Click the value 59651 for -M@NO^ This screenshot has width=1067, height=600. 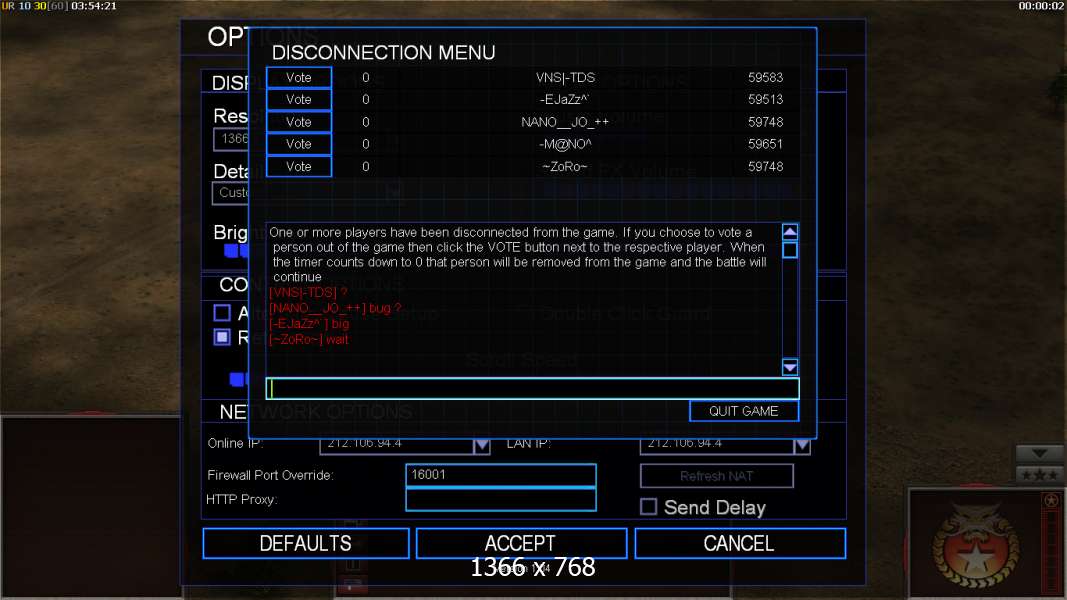[x=766, y=144]
